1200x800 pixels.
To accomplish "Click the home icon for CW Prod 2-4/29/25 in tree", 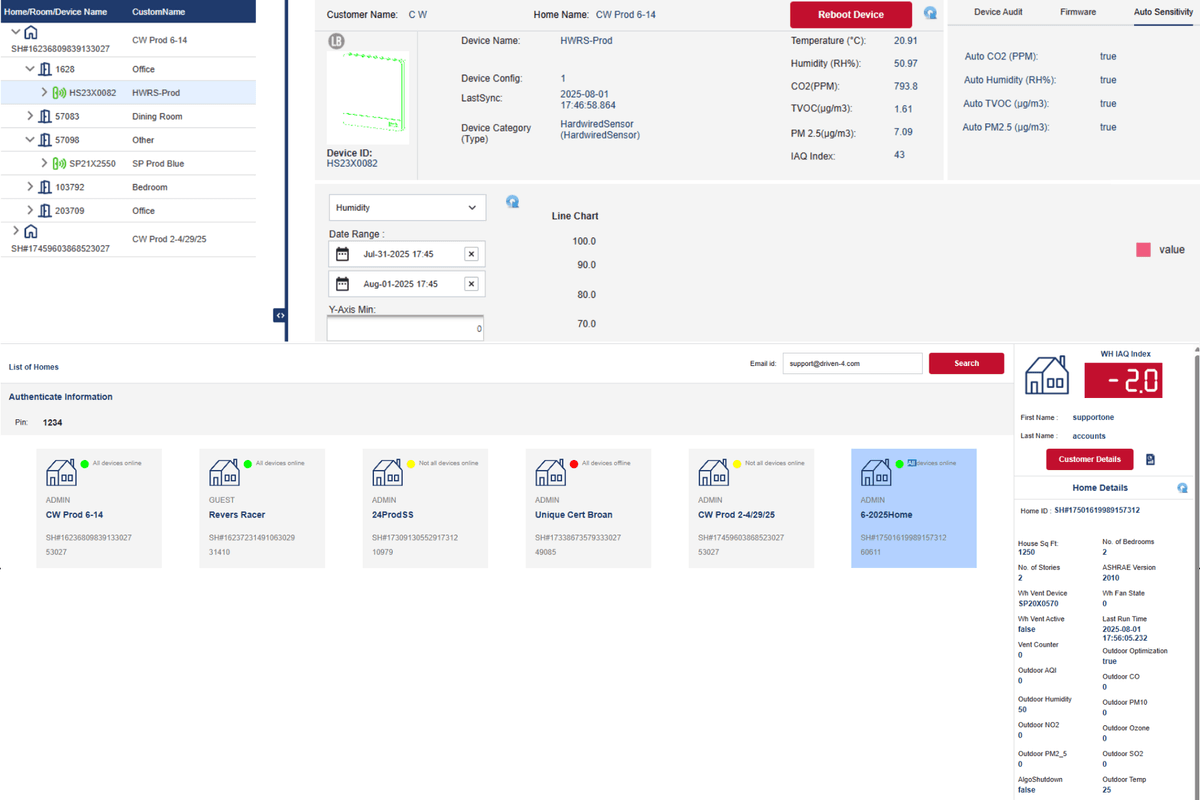I will coord(30,232).
